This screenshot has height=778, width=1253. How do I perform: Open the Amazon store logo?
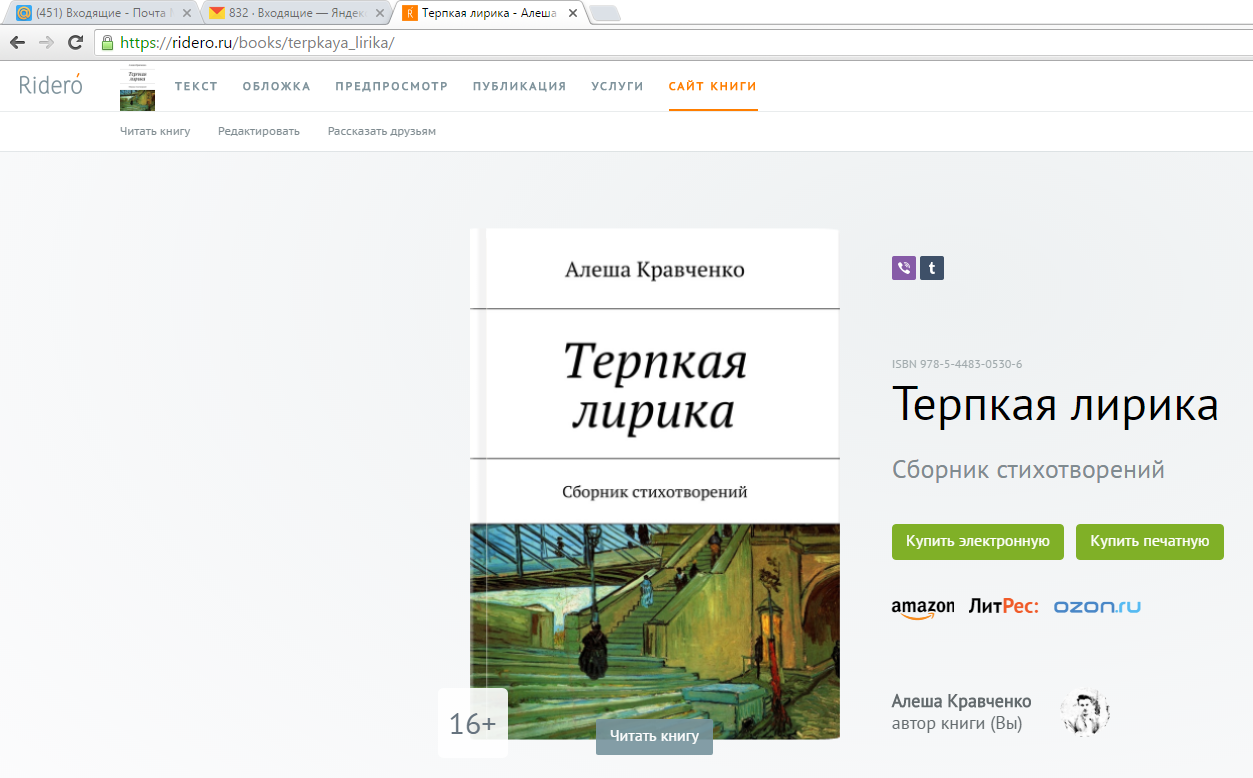pos(922,608)
